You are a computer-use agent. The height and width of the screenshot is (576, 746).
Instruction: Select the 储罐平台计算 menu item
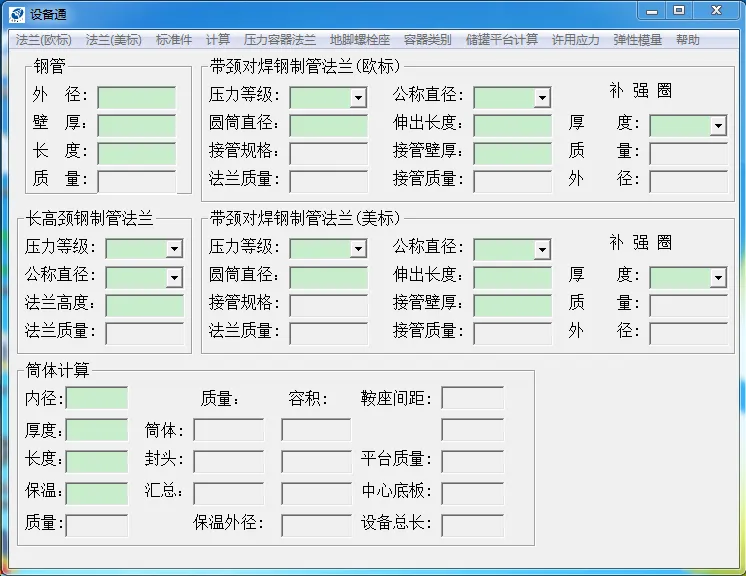(503, 40)
